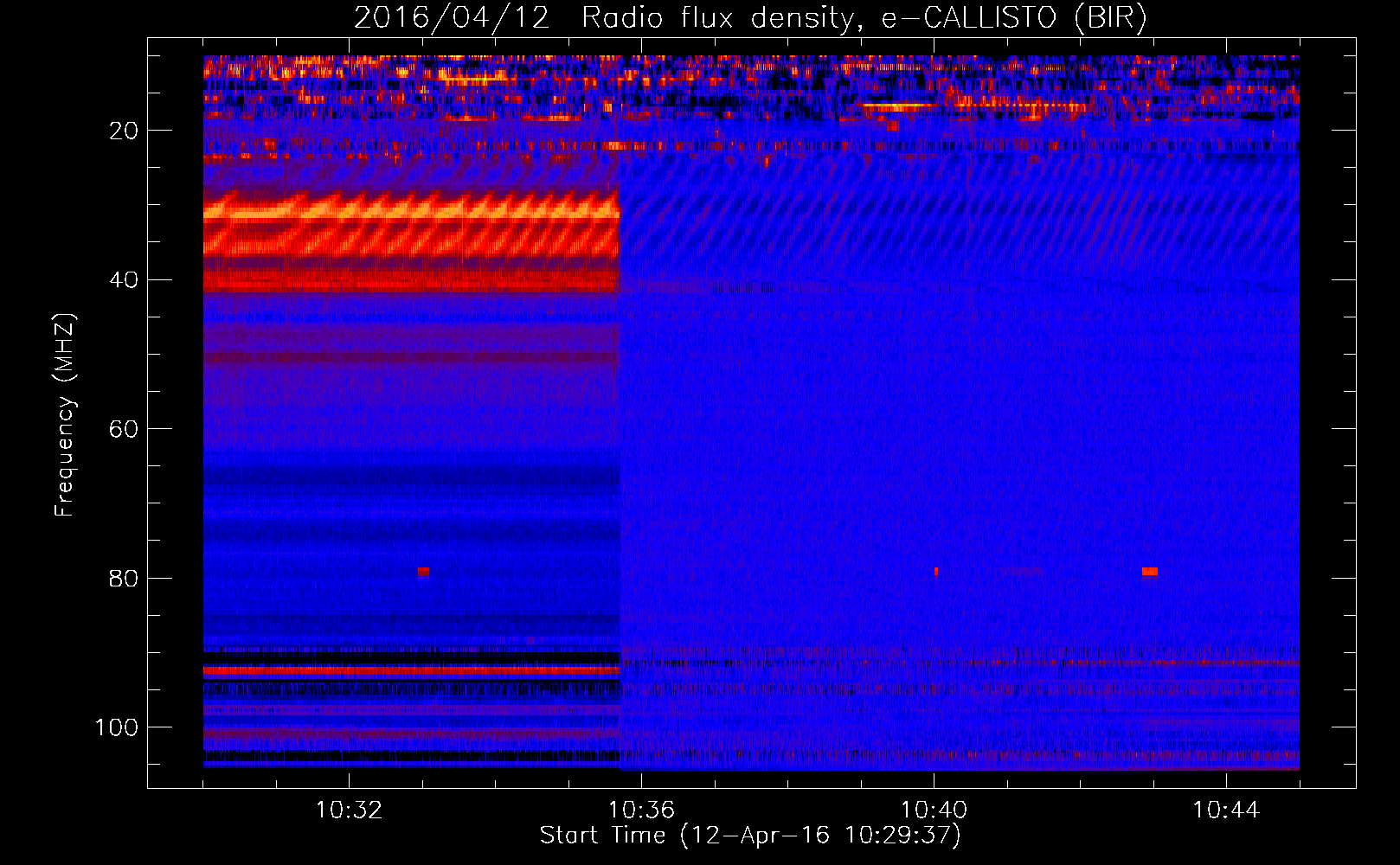Click the 60 frequency tick label
Screen dimensions: 1400x865
[x=124, y=429]
